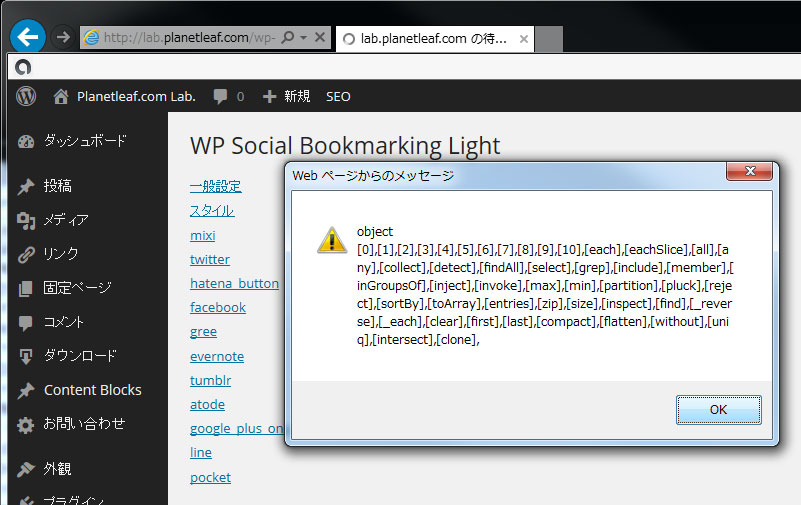Click the browser back arrow button

[x=28, y=37]
